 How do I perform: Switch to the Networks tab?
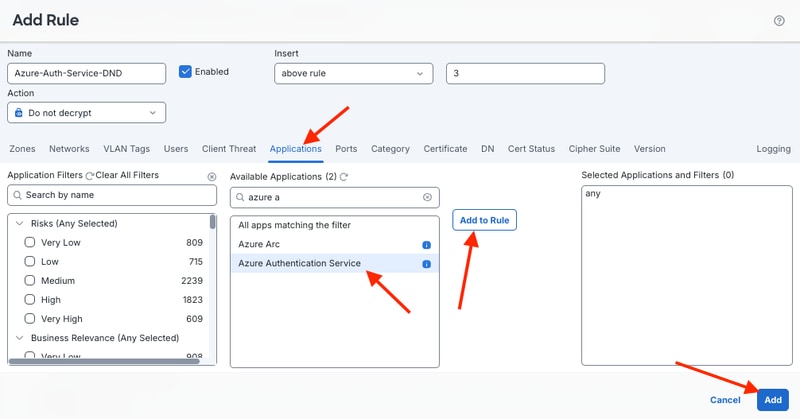[69, 149]
